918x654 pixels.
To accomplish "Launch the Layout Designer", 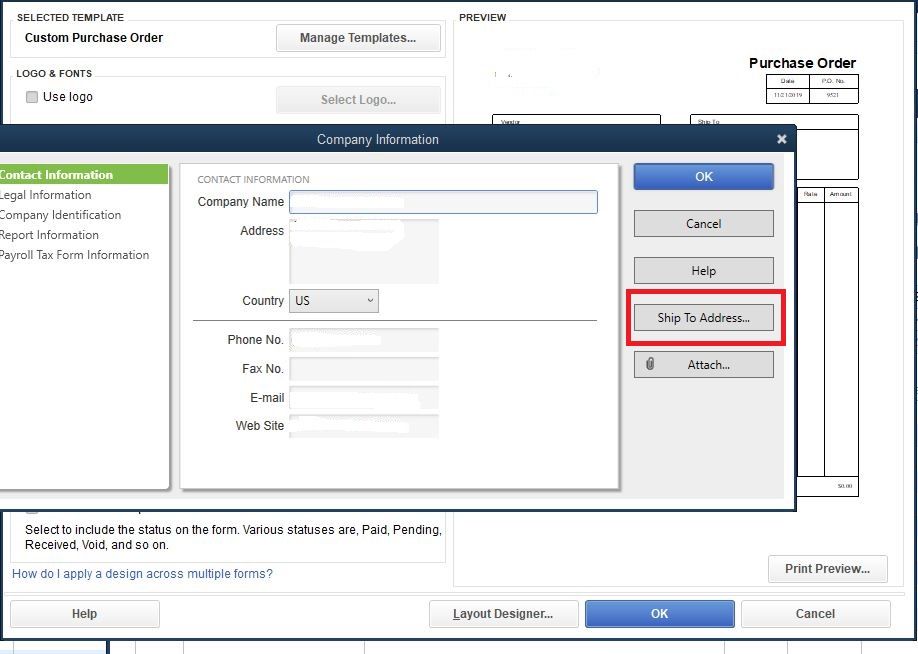I will (503, 614).
